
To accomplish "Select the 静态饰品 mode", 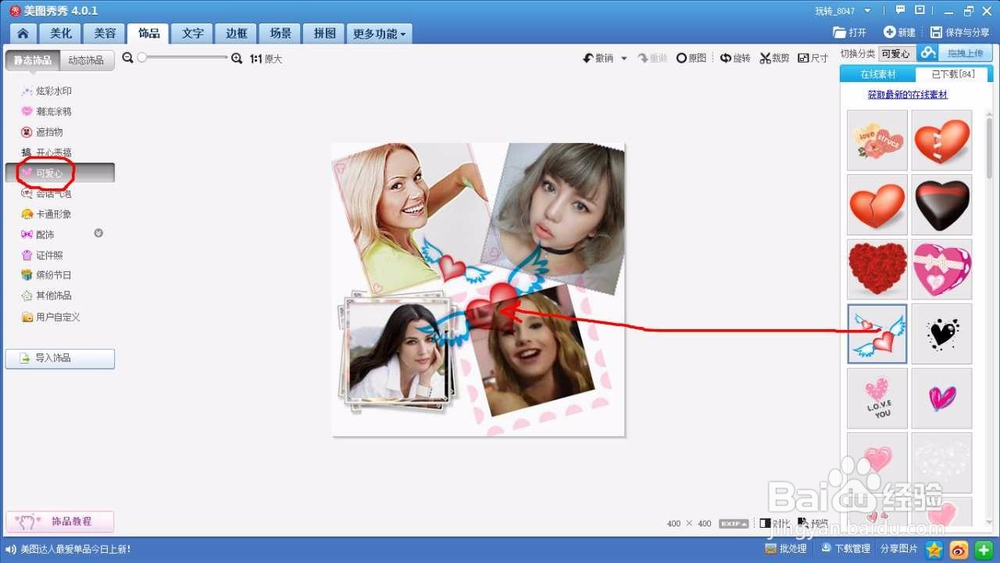I will tap(33, 60).
